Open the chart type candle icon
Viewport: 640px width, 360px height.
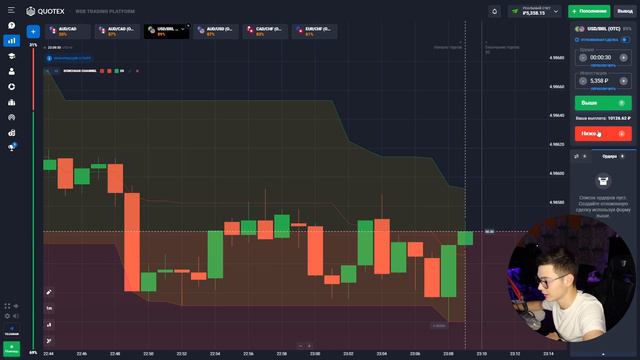coord(49,324)
